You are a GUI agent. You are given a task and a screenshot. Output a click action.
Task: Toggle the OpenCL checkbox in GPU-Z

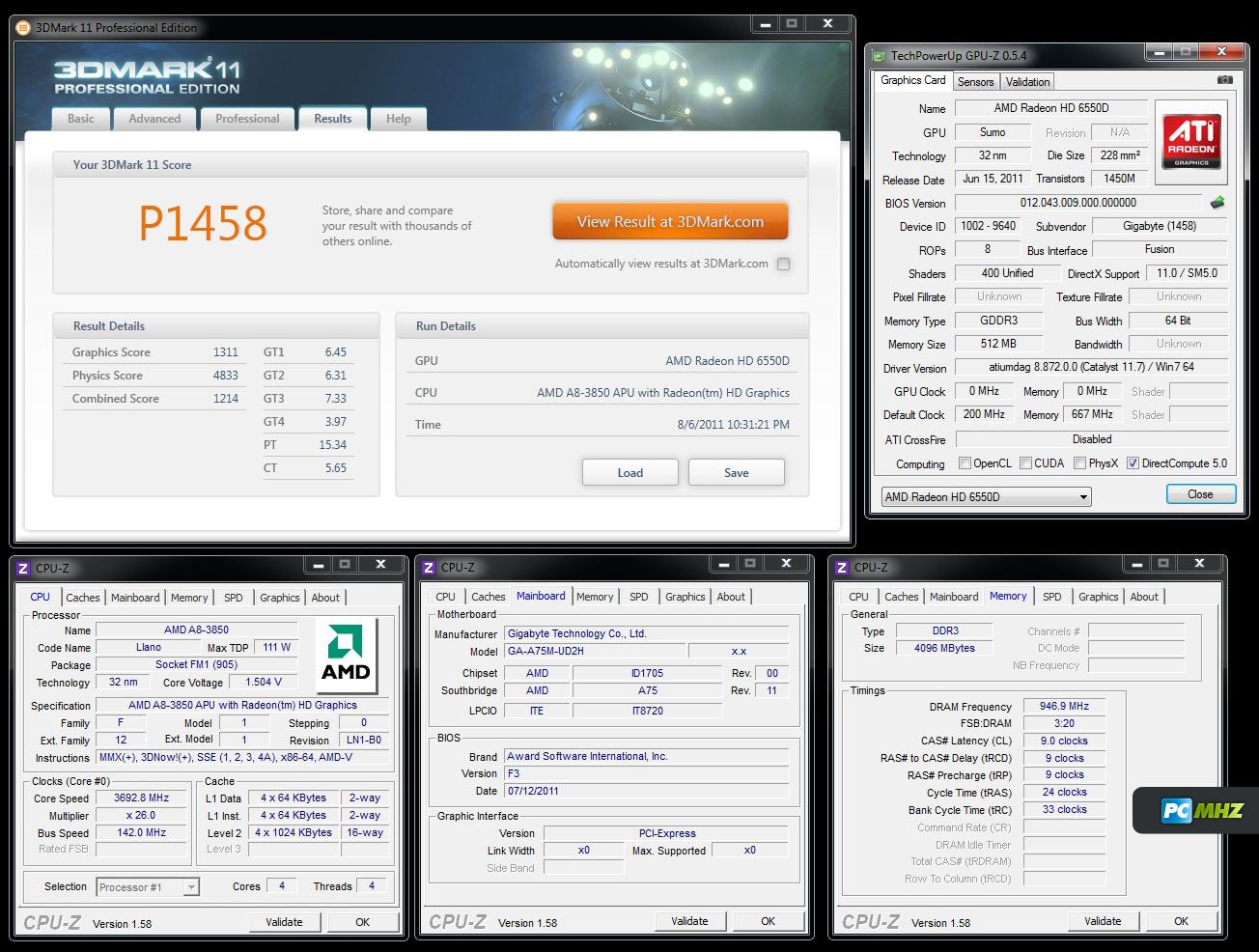coord(965,463)
